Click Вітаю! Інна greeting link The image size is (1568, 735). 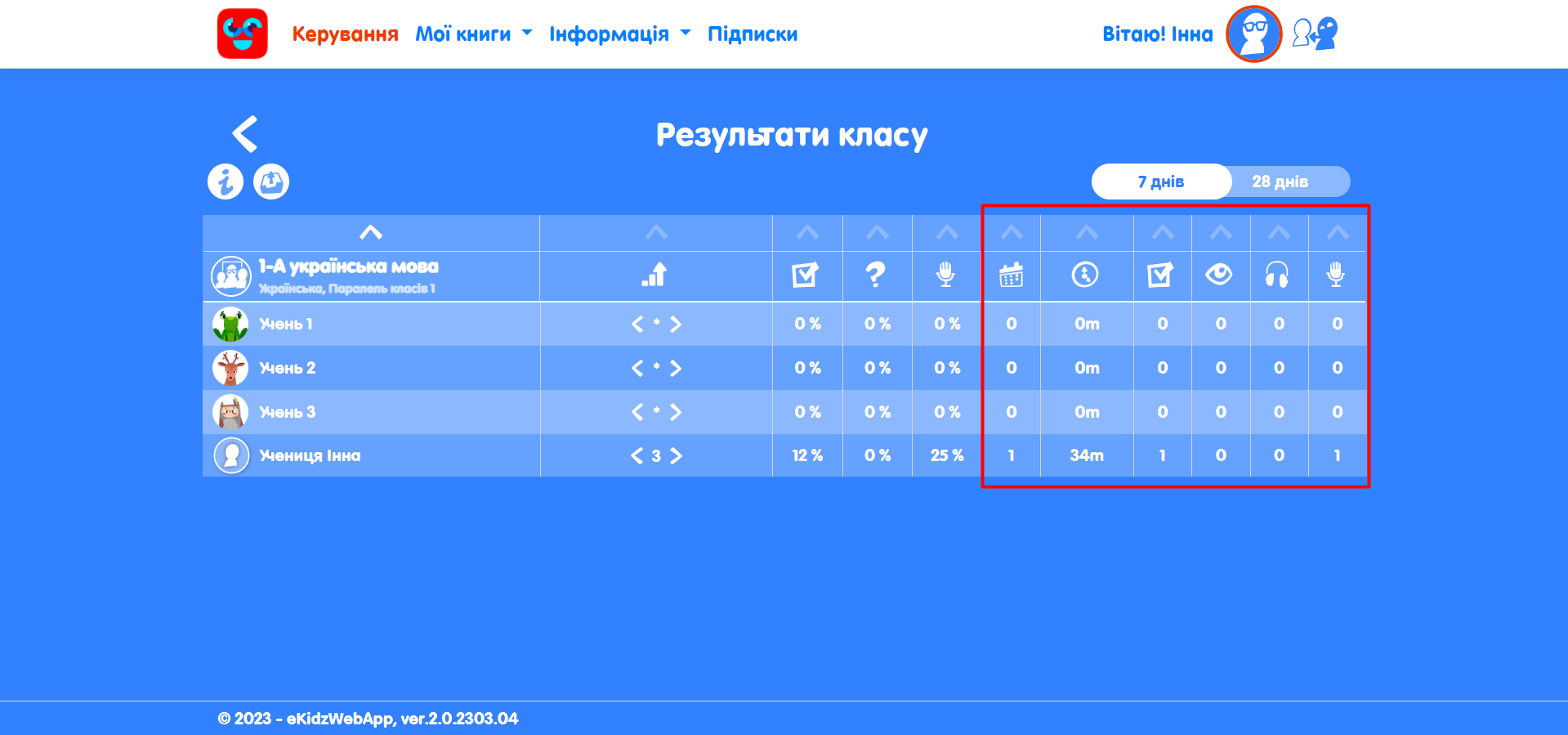coord(1158,34)
